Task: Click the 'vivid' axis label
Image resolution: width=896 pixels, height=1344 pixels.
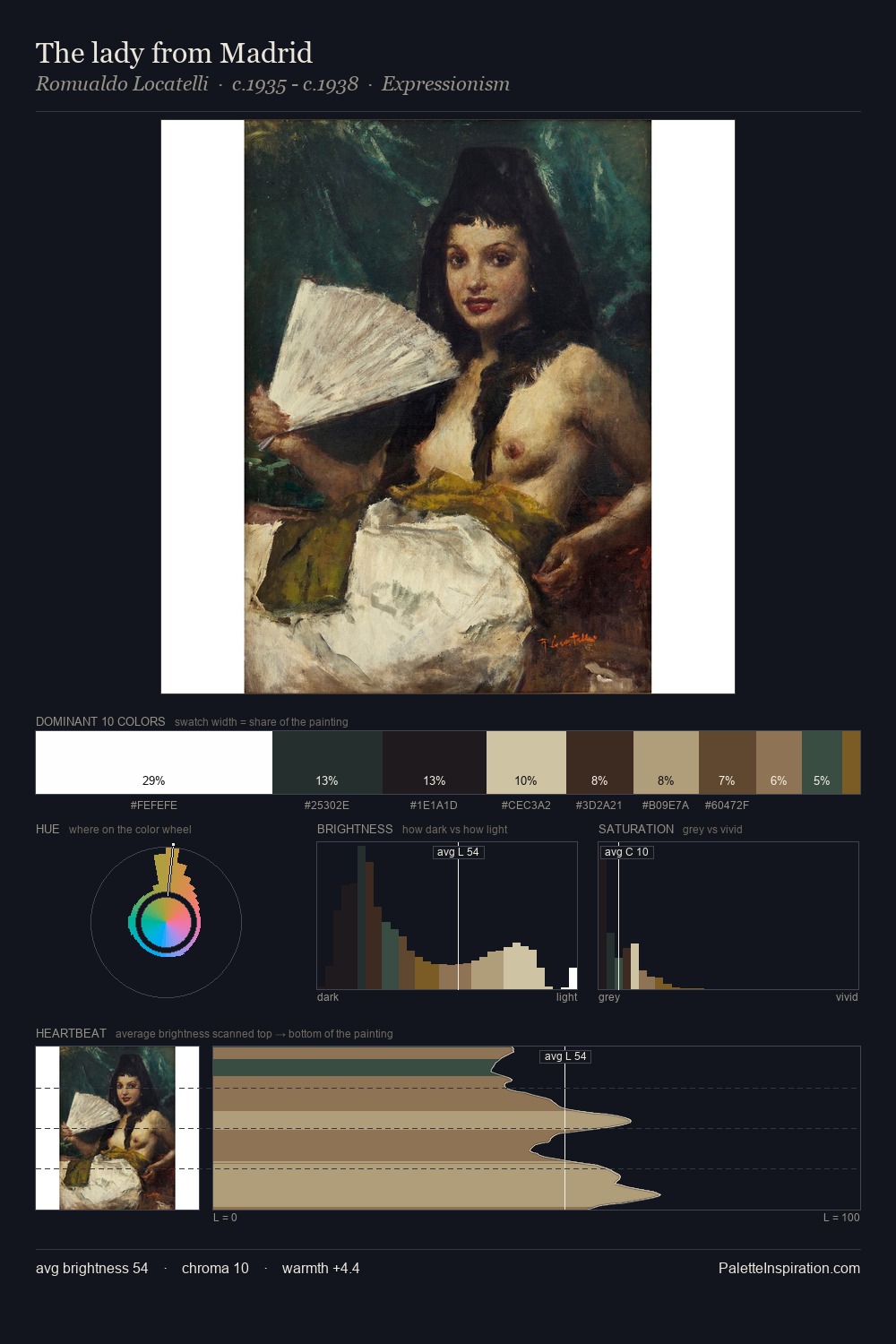Action: 847,997
